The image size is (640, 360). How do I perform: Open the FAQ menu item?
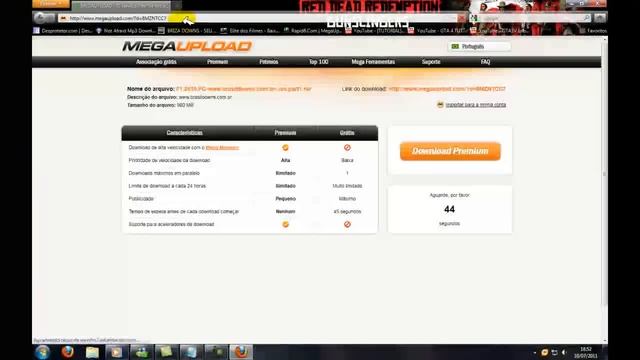pos(485,62)
